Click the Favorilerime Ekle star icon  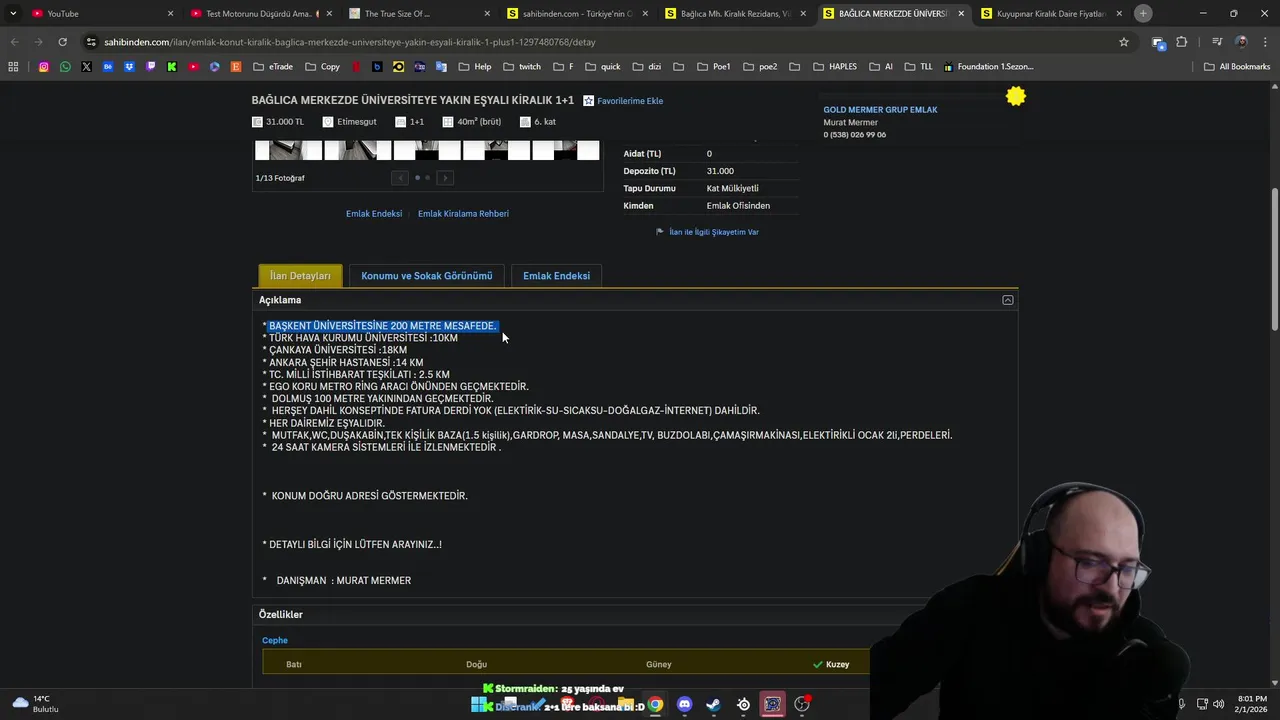pyautogui.click(x=589, y=101)
